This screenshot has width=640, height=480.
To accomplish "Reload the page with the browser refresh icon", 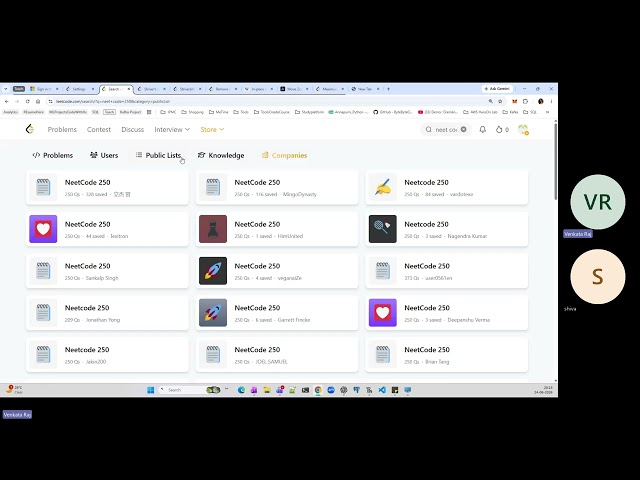I will coord(27,101).
